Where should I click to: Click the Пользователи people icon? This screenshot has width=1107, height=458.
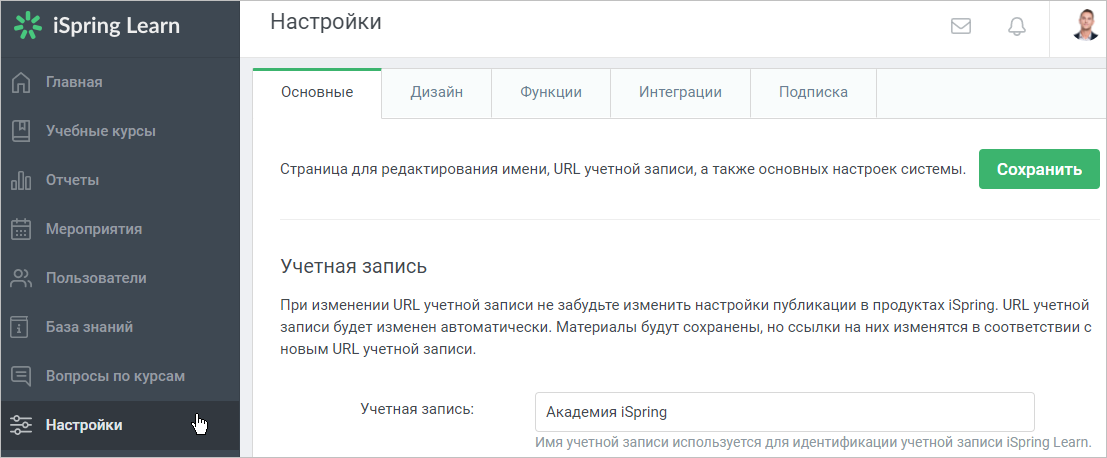tap(22, 278)
